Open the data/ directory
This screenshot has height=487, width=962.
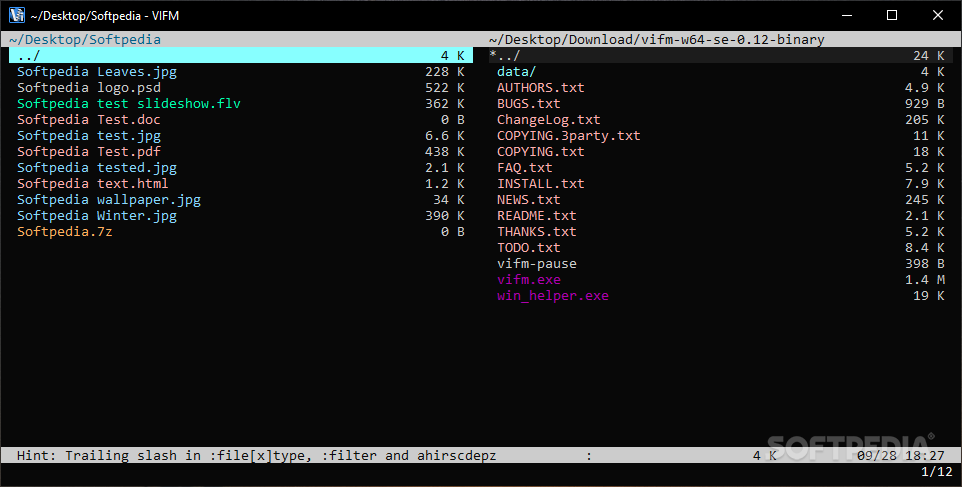tap(517, 72)
